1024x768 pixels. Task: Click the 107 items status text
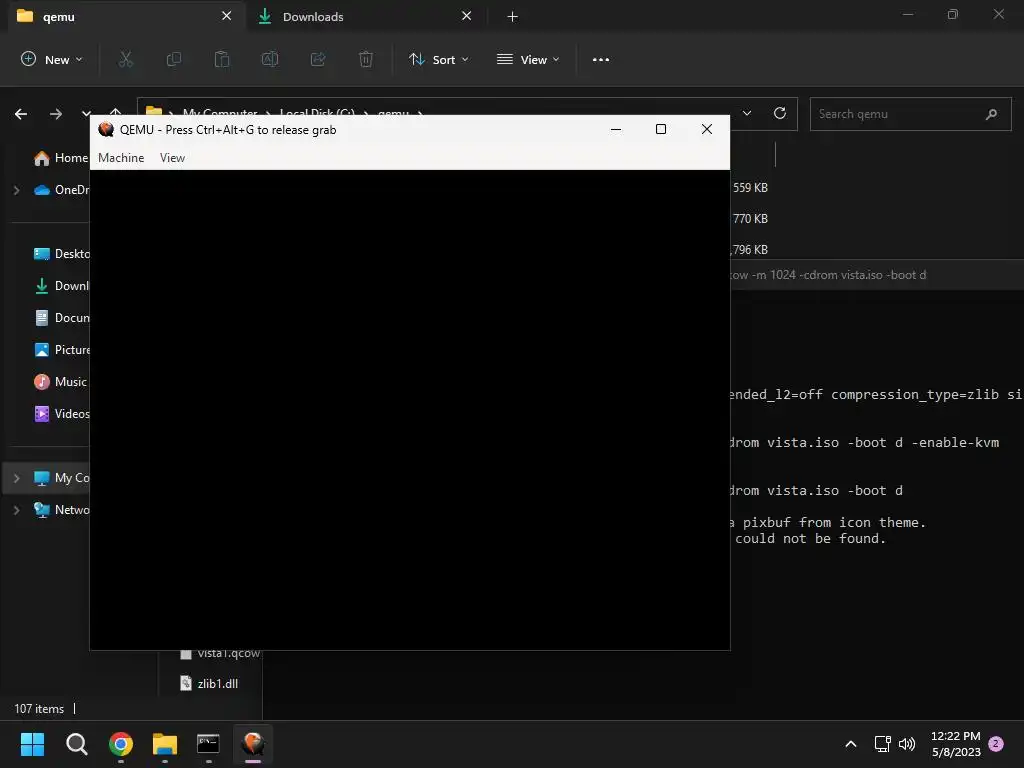tap(39, 709)
